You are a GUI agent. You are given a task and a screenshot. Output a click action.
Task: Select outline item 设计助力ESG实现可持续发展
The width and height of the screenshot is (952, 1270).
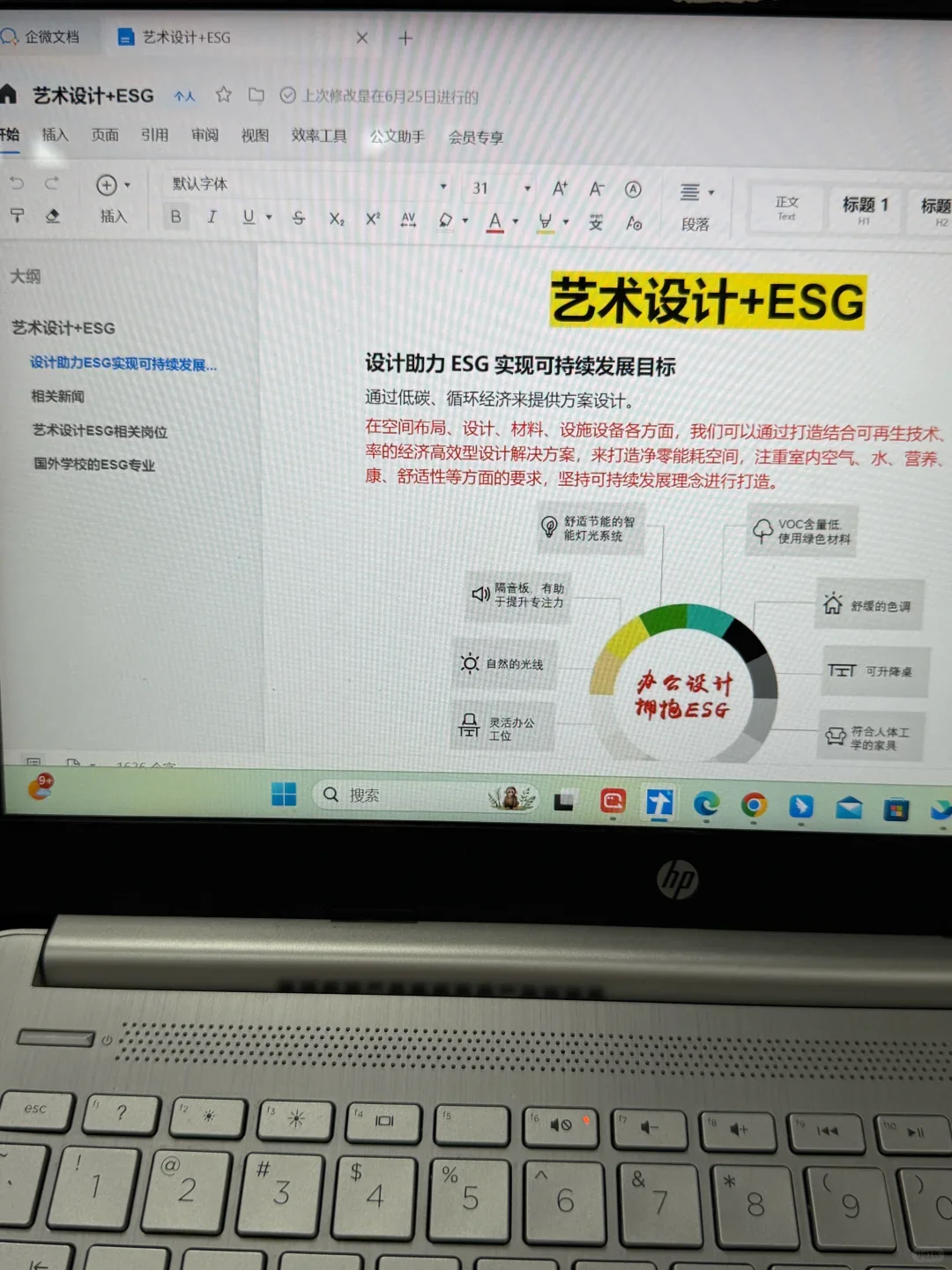click(x=123, y=363)
